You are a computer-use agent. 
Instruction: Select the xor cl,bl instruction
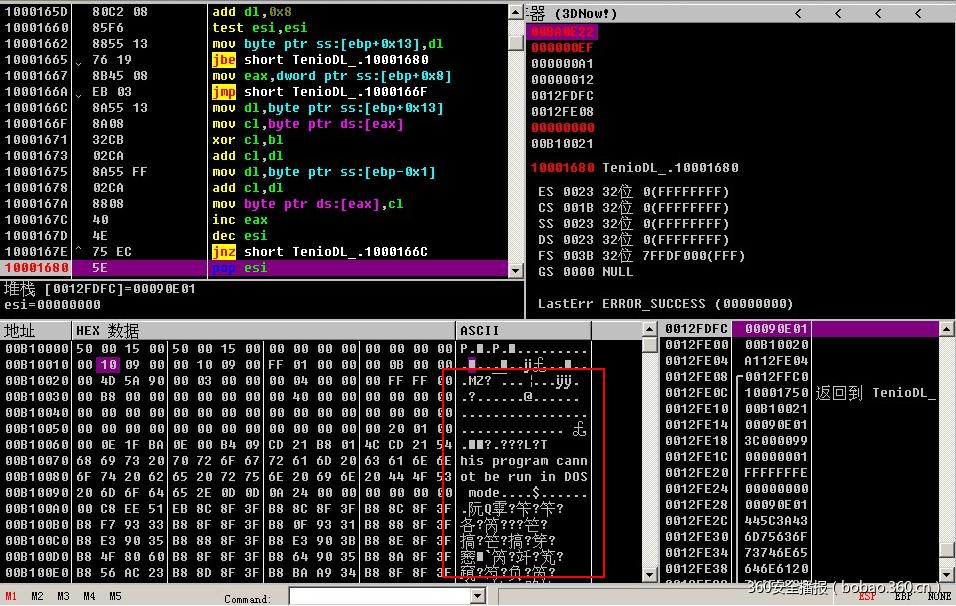tap(248, 140)
